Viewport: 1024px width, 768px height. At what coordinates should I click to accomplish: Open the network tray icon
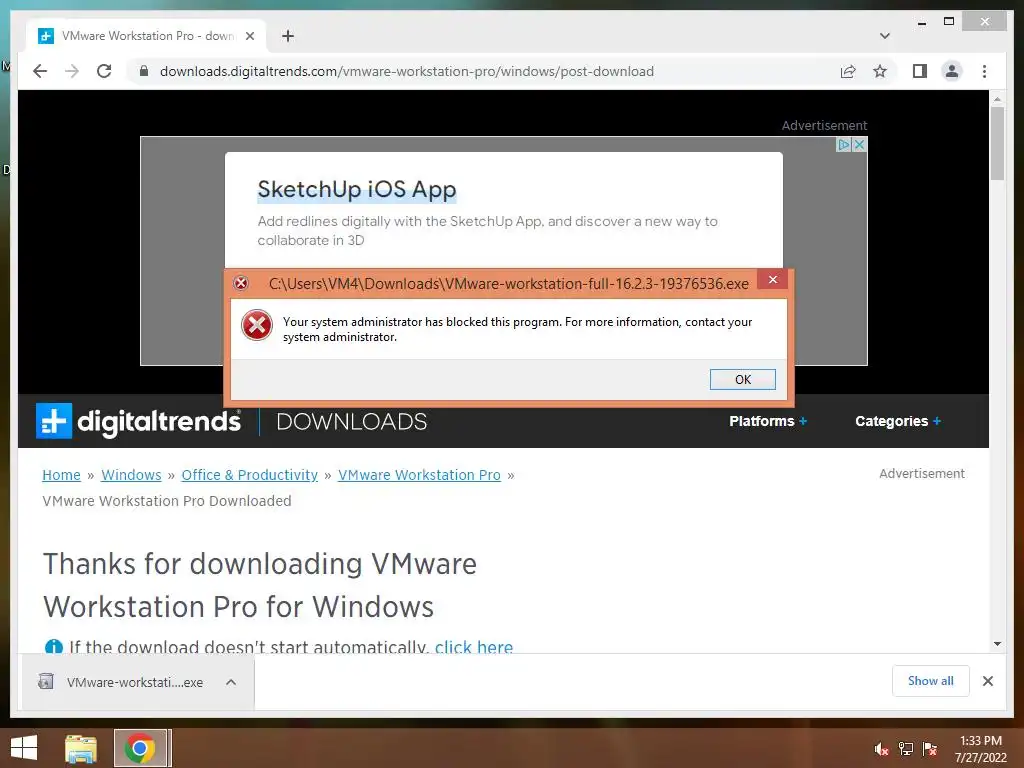(906, 749)
